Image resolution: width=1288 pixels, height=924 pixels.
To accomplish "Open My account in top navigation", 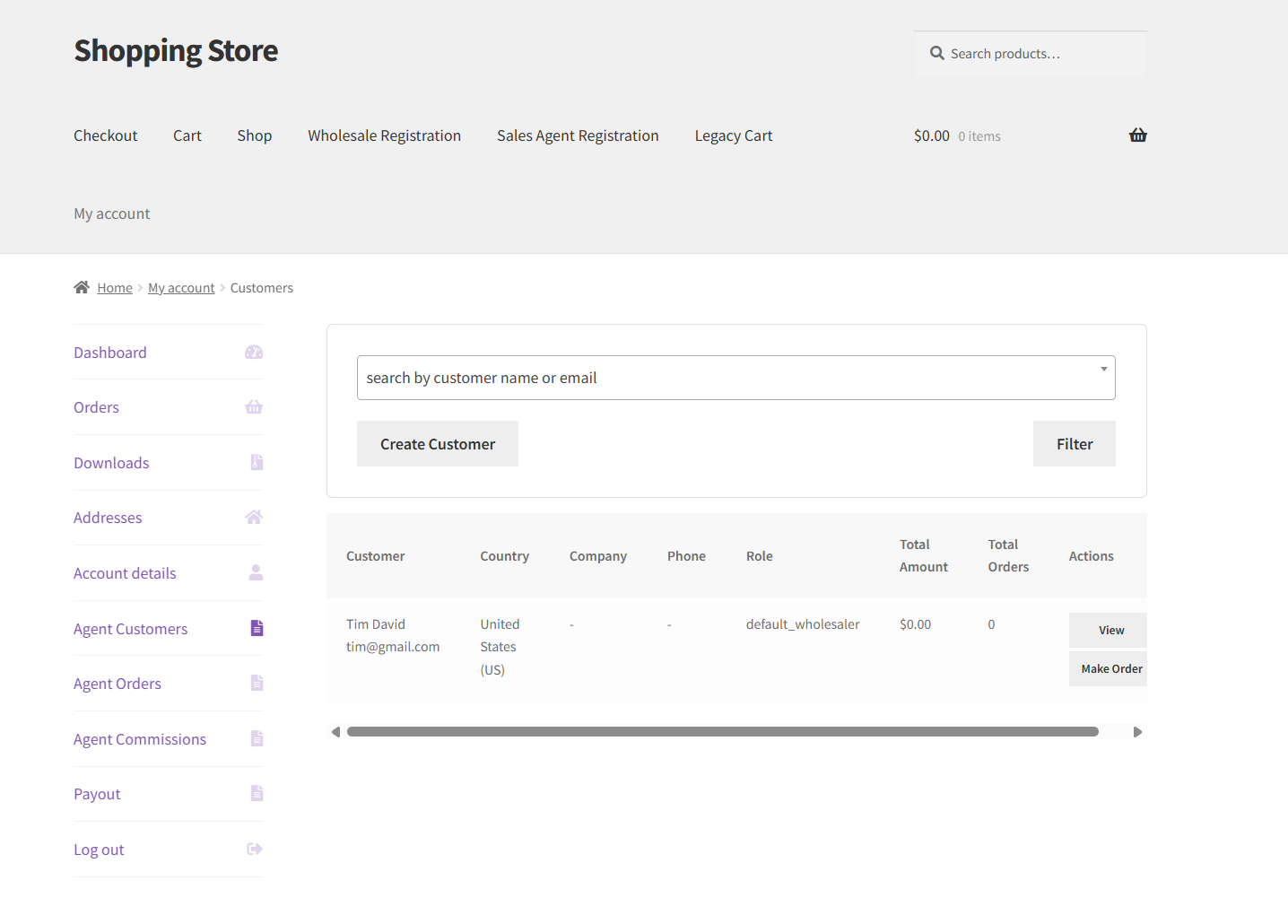I will coord(112,214).
